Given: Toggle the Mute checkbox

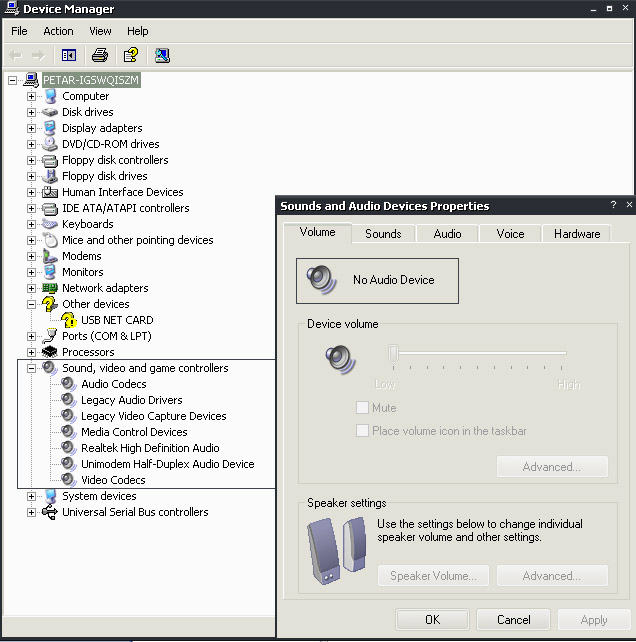Looking at the screenshot, I should tap(362, 408).
